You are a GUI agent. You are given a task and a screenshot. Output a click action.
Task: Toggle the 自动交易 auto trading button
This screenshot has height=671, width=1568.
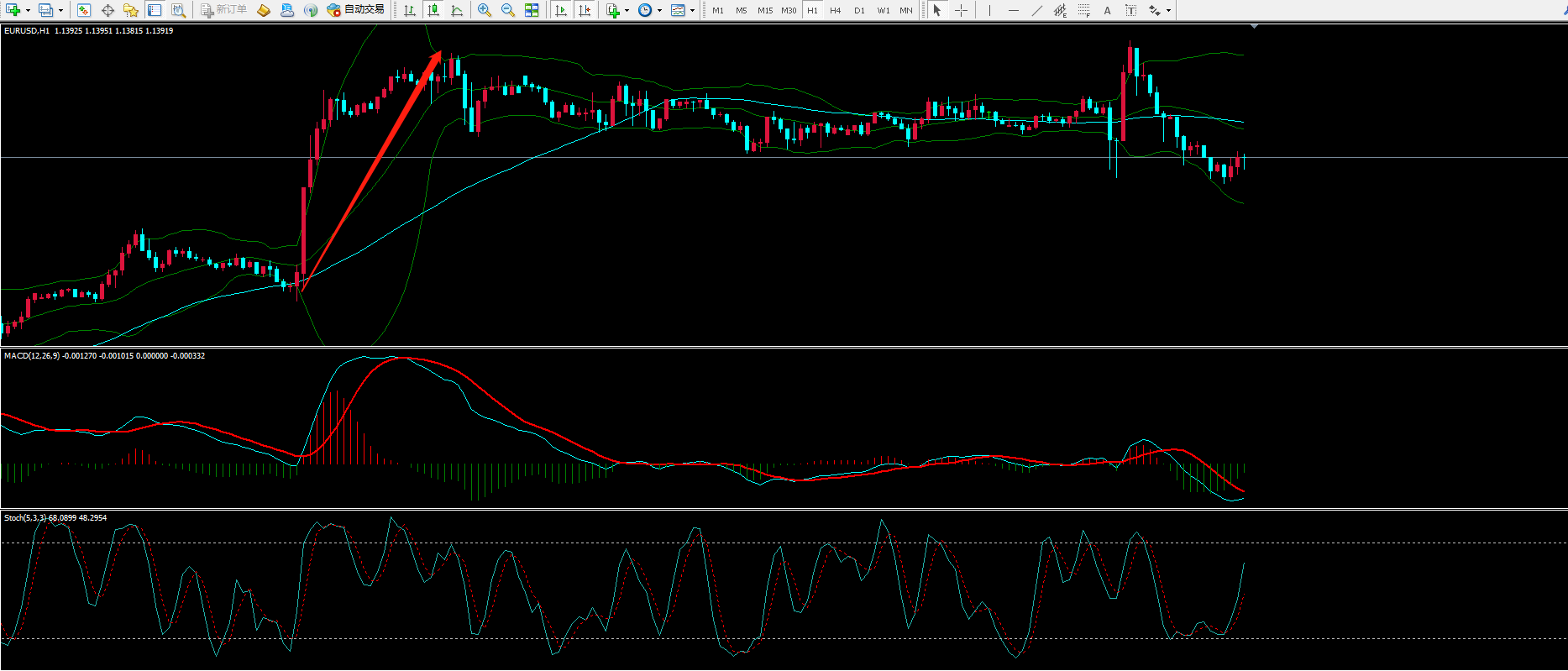pyautogui.click(x=356, y=10)
